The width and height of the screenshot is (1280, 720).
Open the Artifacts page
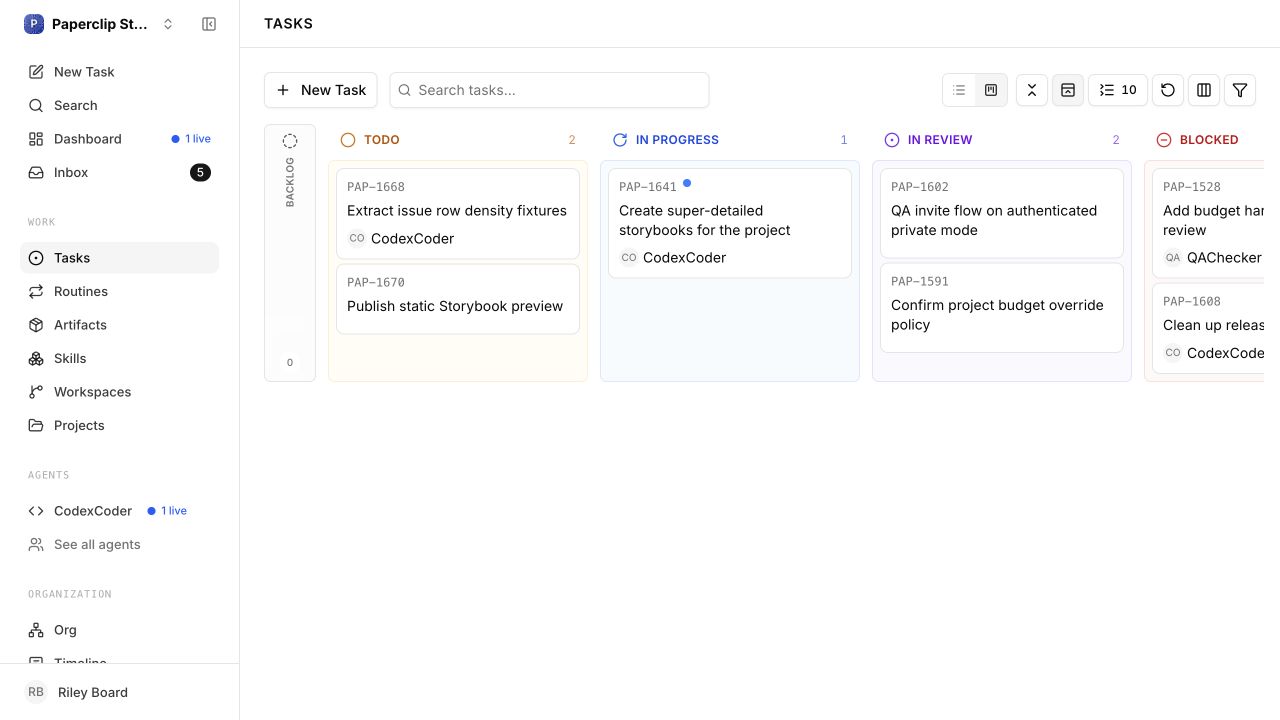point(119,325)
